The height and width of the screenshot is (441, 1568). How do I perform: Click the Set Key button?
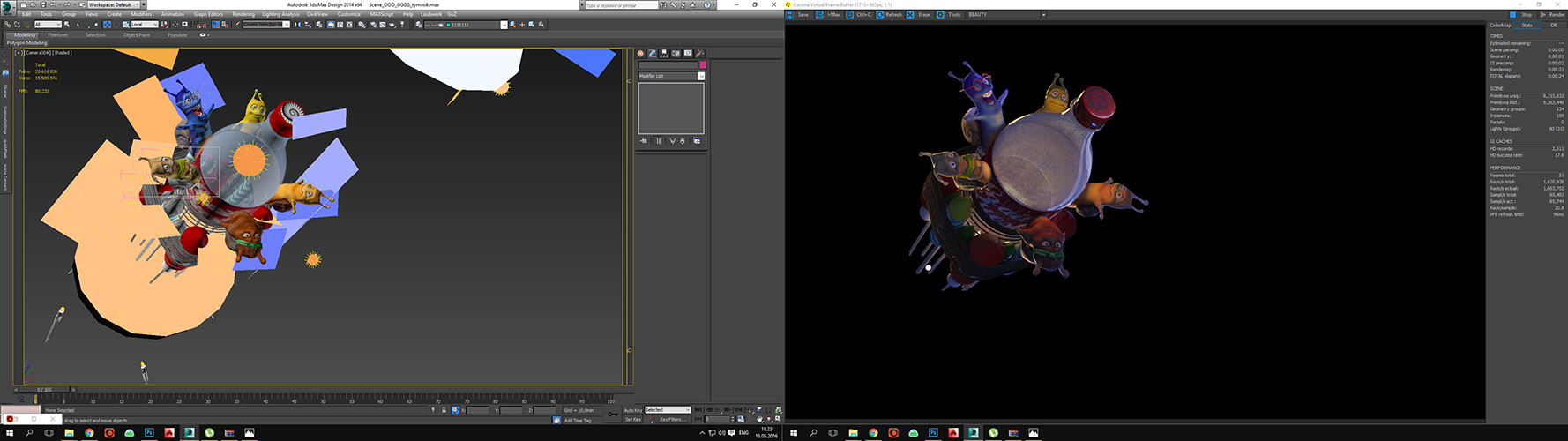coord(632,420)
